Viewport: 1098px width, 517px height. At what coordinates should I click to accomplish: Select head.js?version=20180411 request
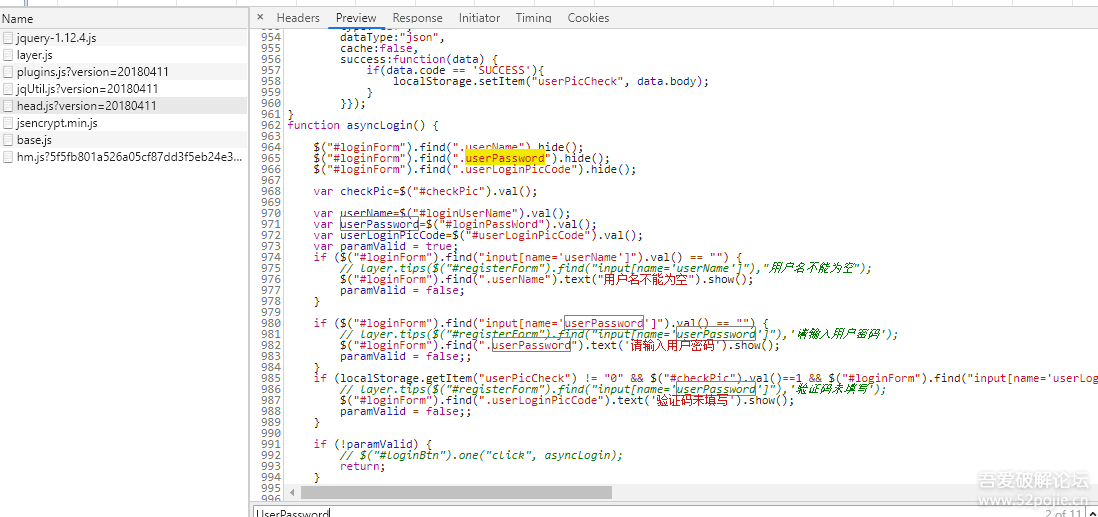pos(123,106)
